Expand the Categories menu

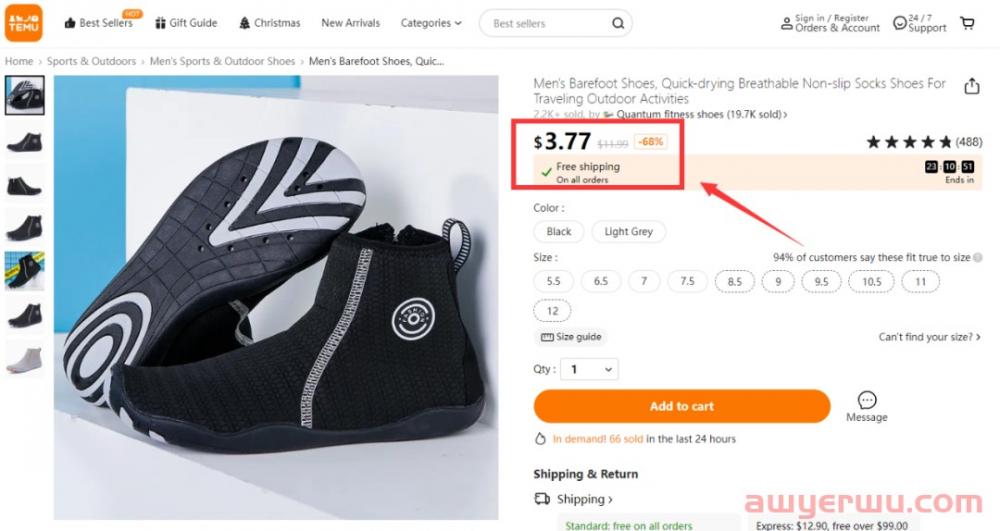[x=430, y=23]
